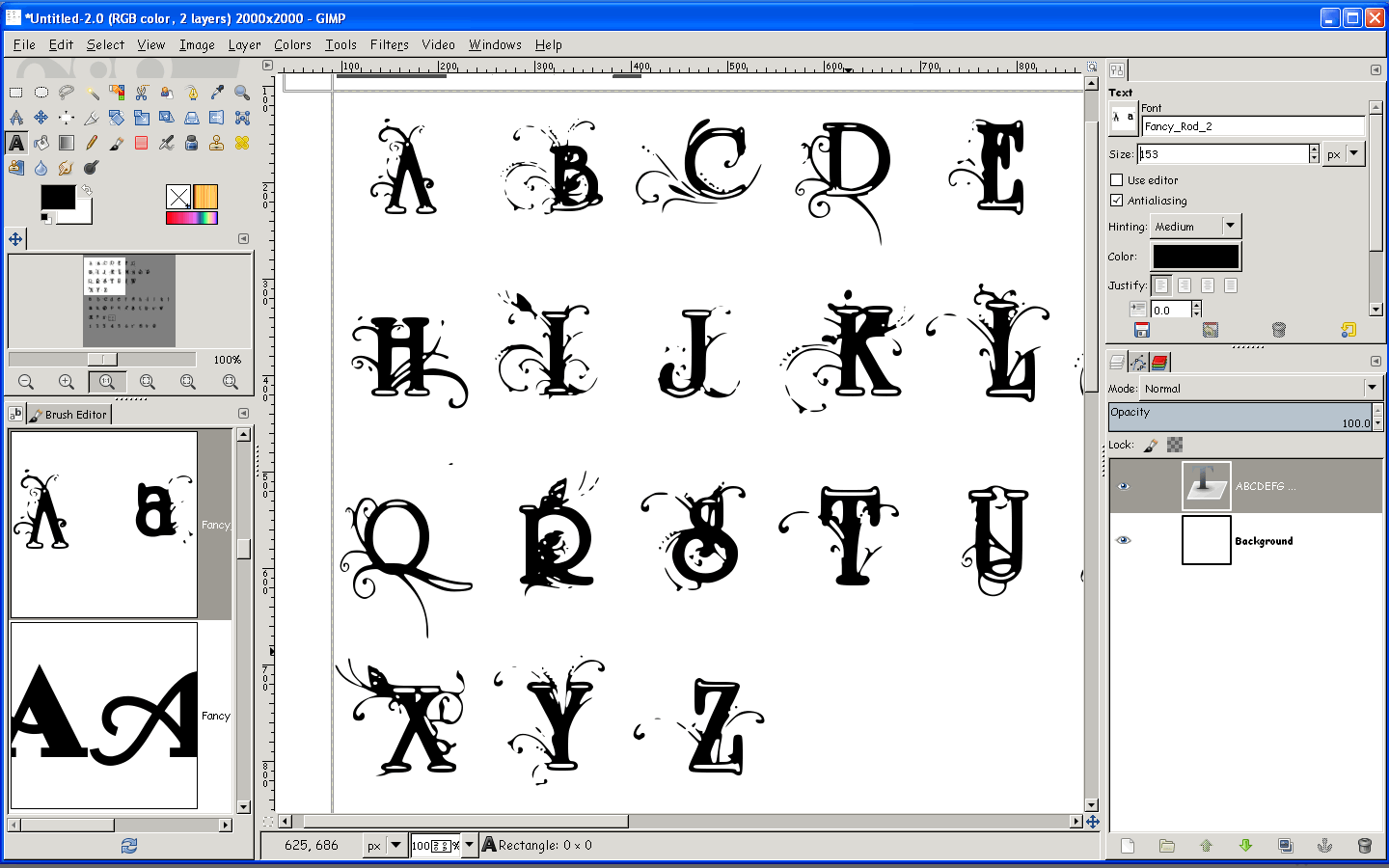Select the Scissors Select tool
Screen dimensions: 1389x868
click(142, 93)
